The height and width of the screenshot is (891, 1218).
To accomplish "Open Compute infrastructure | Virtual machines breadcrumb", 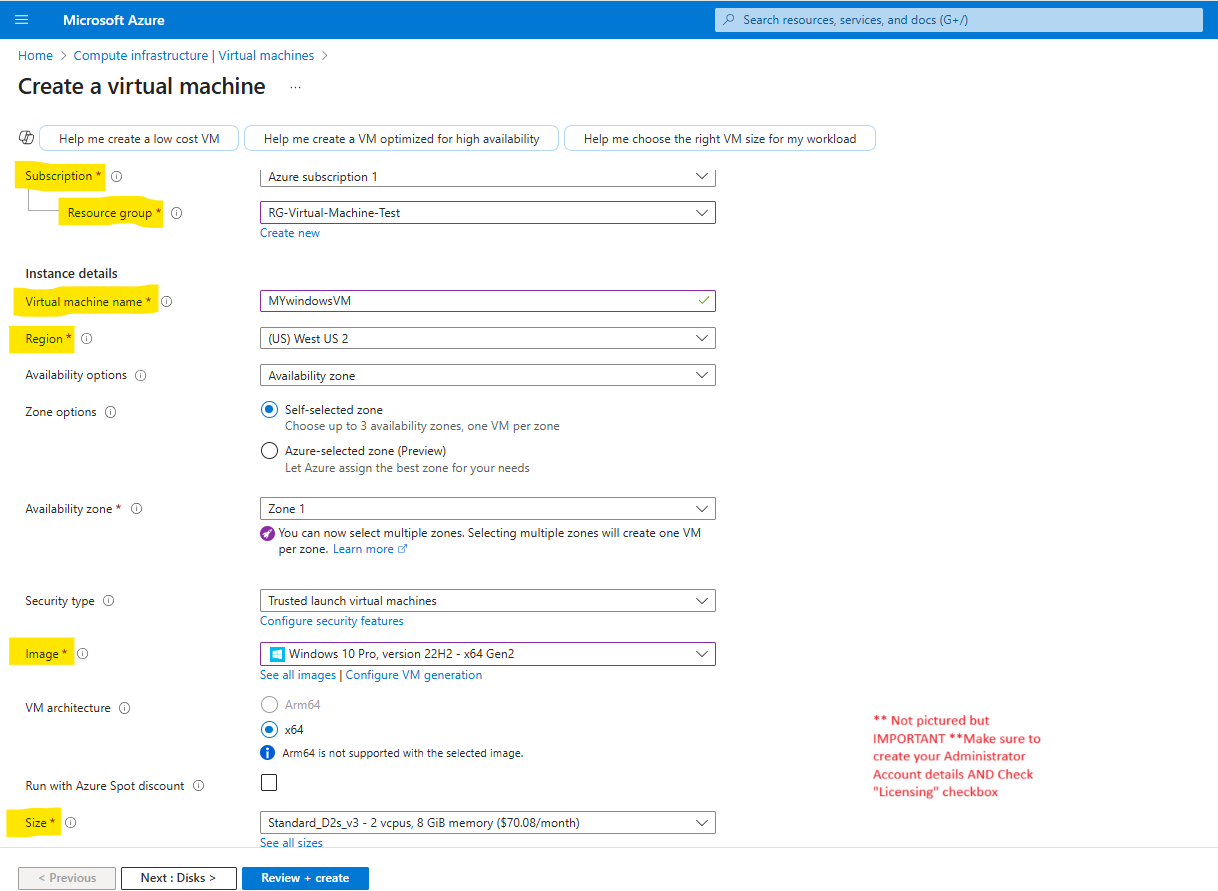I will (194, 56).
